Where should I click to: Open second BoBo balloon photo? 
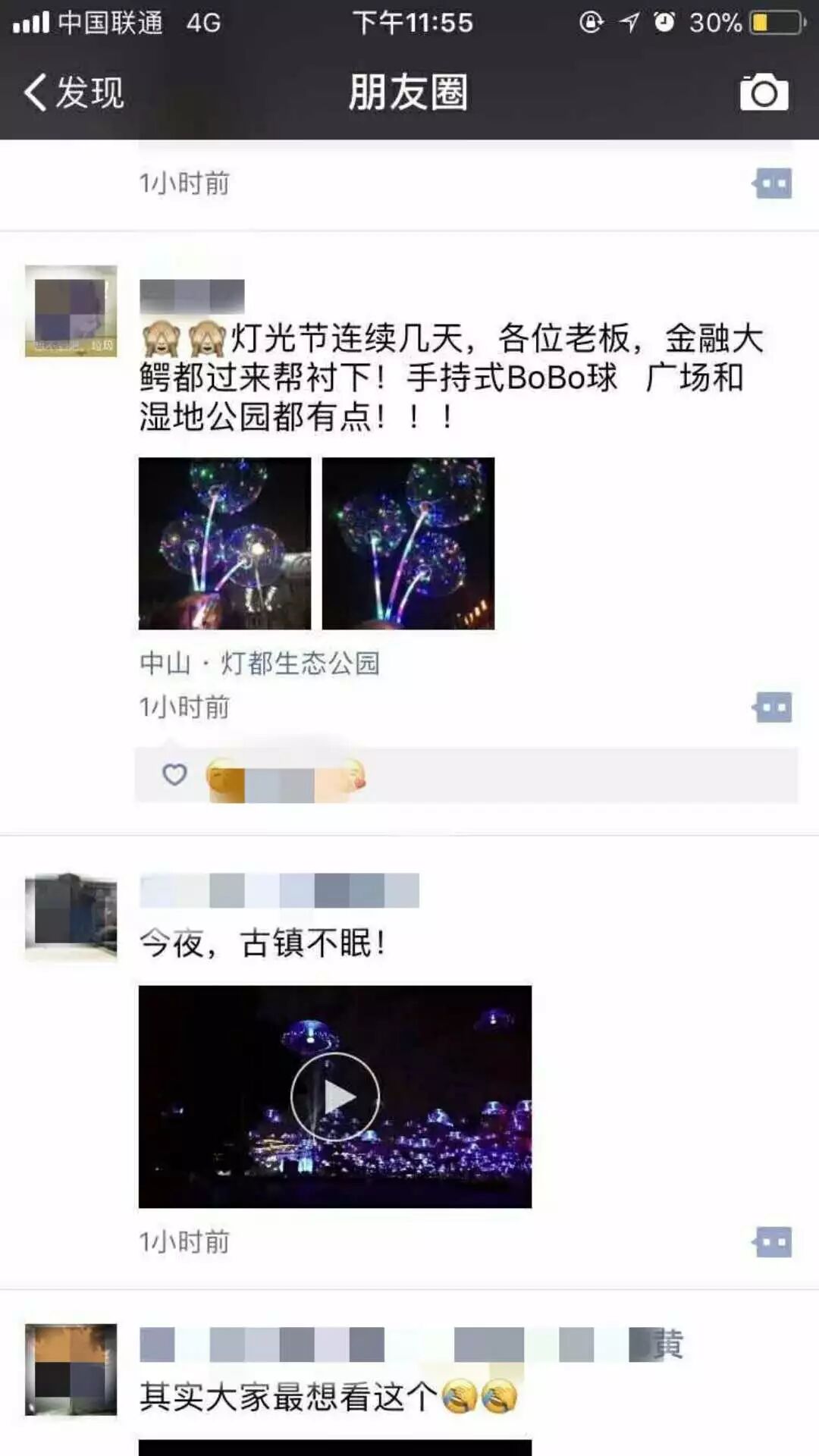coord(408,543)
